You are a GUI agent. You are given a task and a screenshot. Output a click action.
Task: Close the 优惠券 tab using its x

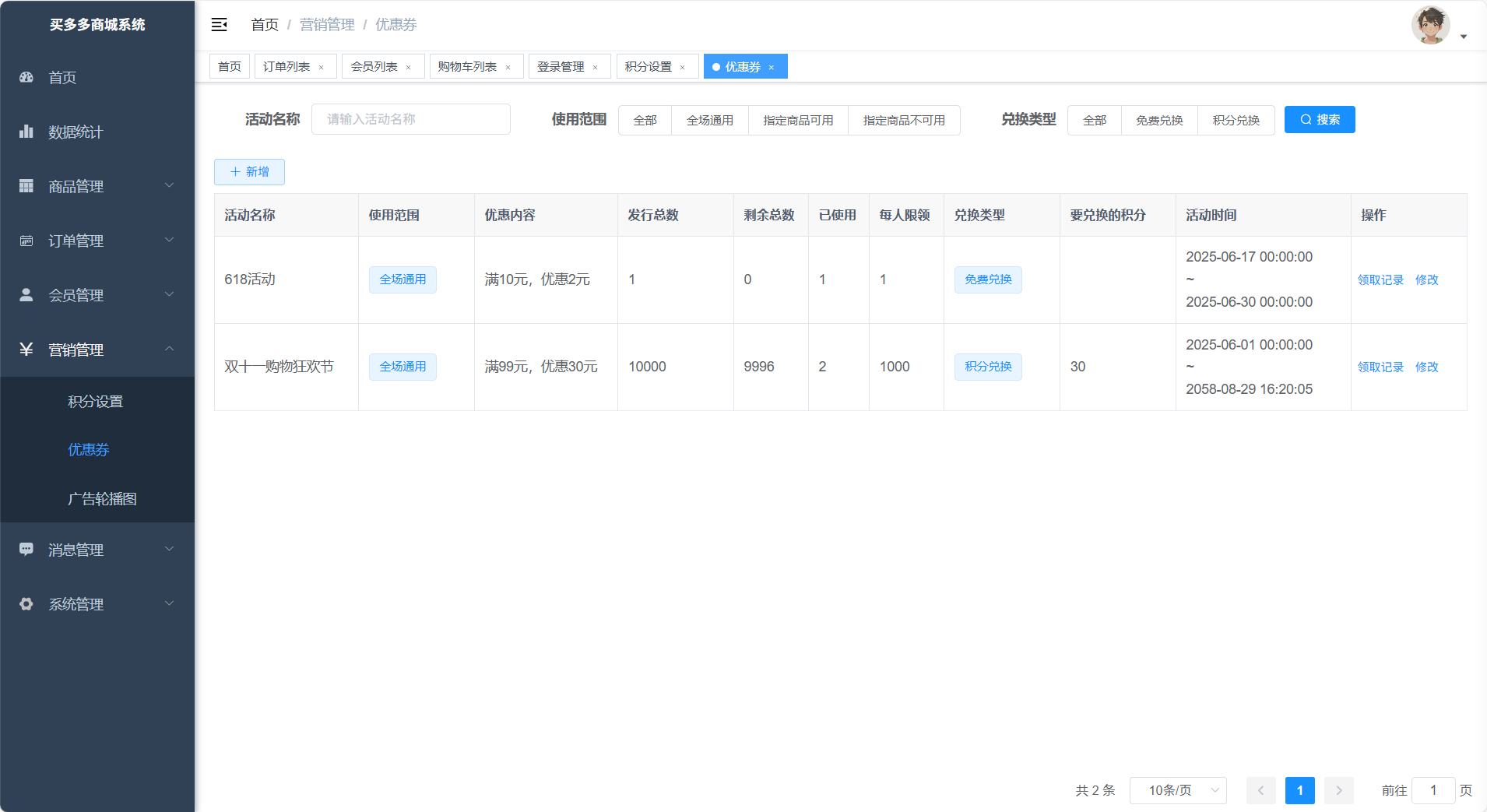[772, 68]
